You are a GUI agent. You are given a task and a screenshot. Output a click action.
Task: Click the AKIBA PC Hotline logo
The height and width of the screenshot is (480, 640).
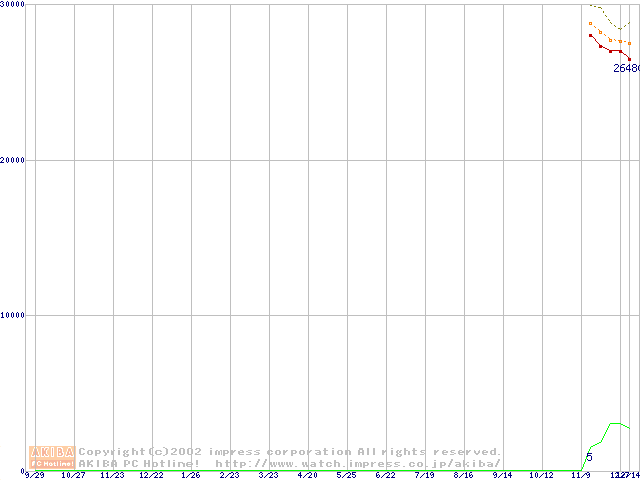tap(52, 457)
